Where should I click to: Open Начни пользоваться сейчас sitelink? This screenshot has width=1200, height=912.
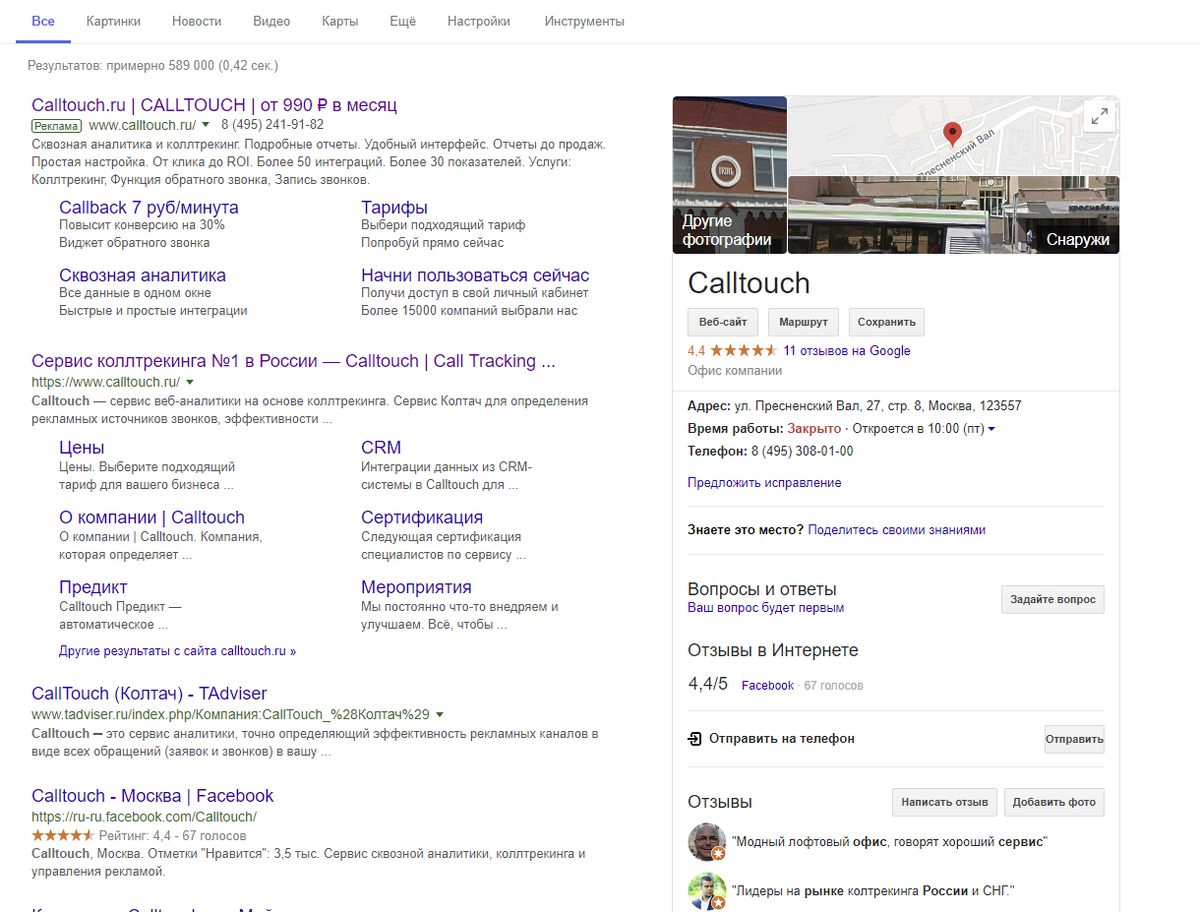coord(475,275)
